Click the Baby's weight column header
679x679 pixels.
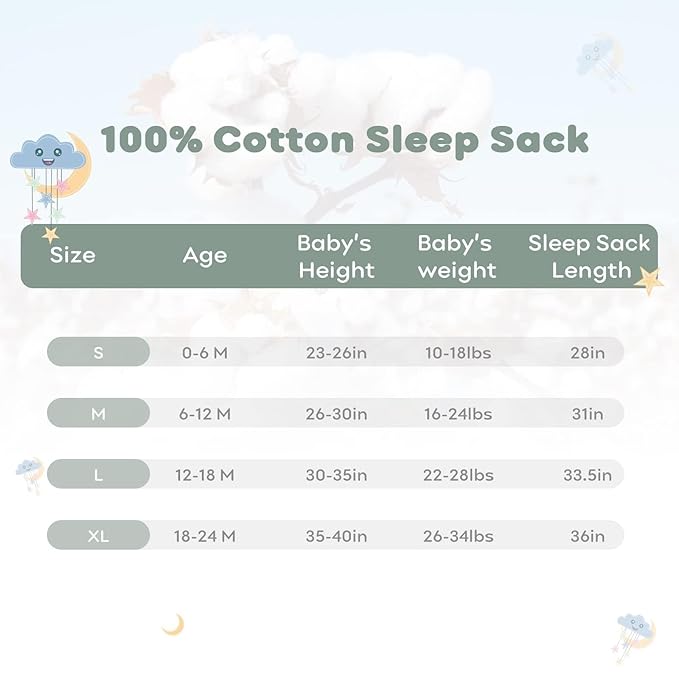click(x=456, y=256)
